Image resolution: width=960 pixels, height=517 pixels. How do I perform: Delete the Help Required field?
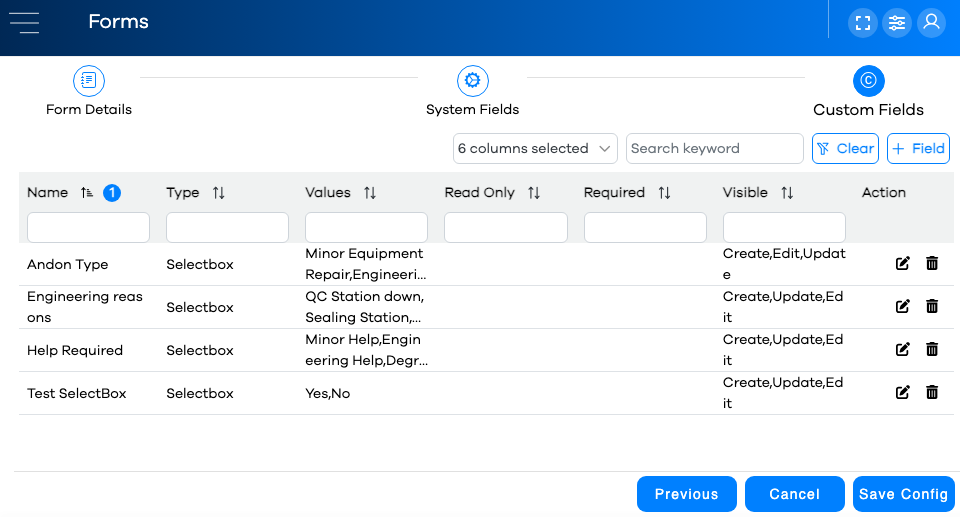[932, 349]
